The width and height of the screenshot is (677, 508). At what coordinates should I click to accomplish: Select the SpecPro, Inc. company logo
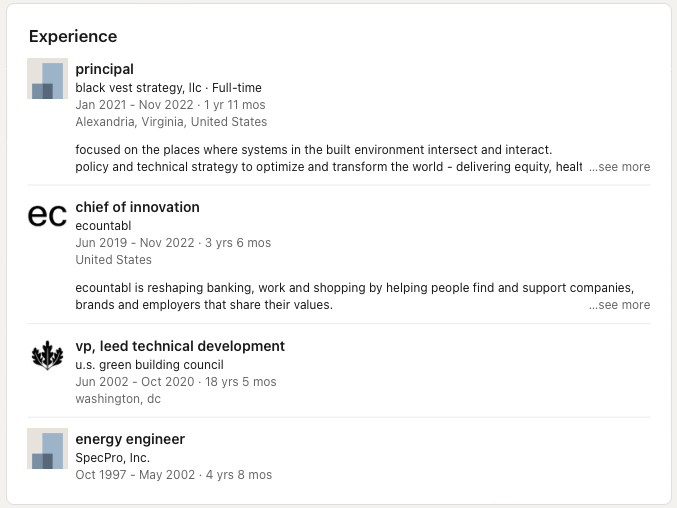[x=47, y=448]
